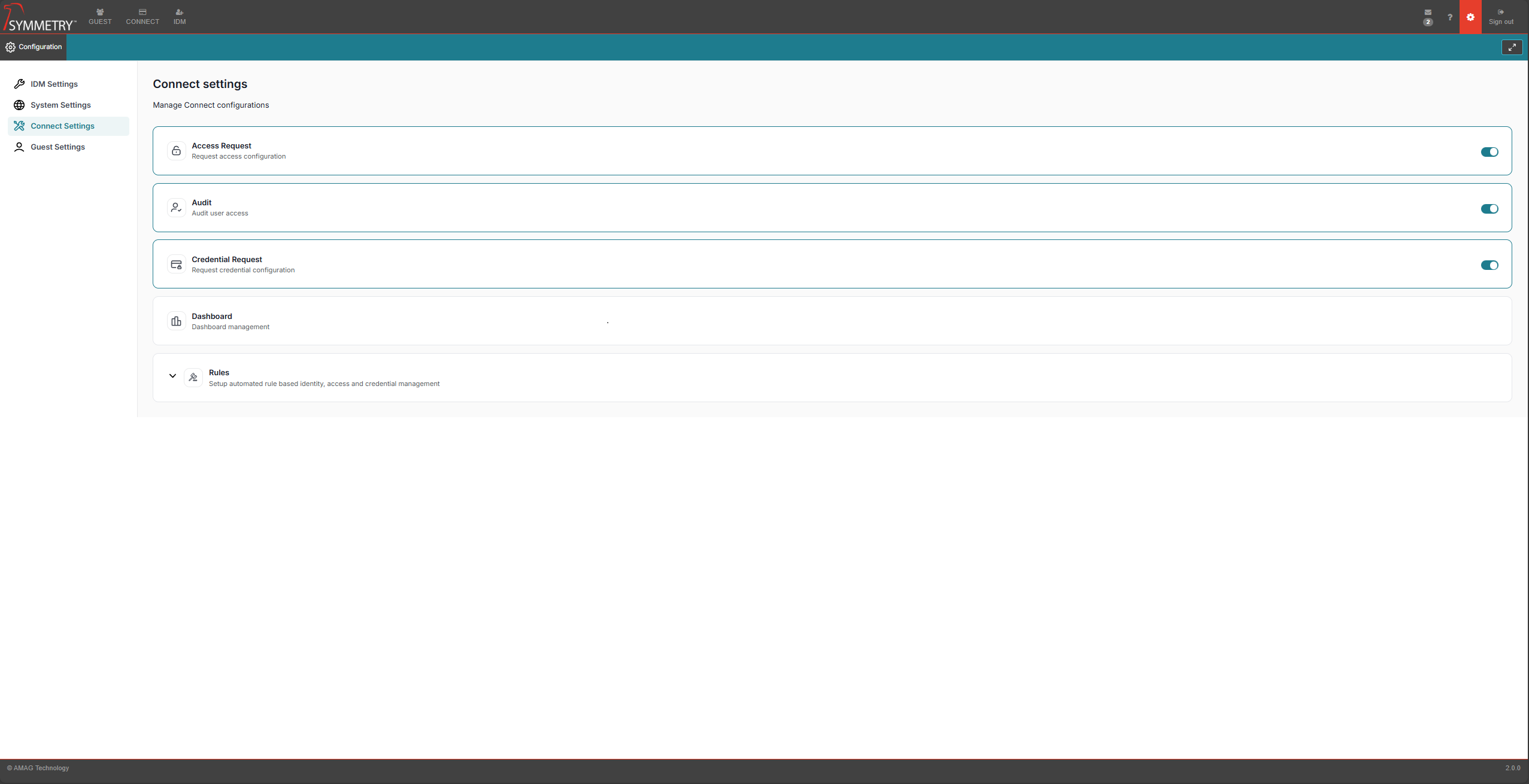Select IDM Settings in sidebar
1529x784 pixels.
pyautogui.click(x=54, y=84)
